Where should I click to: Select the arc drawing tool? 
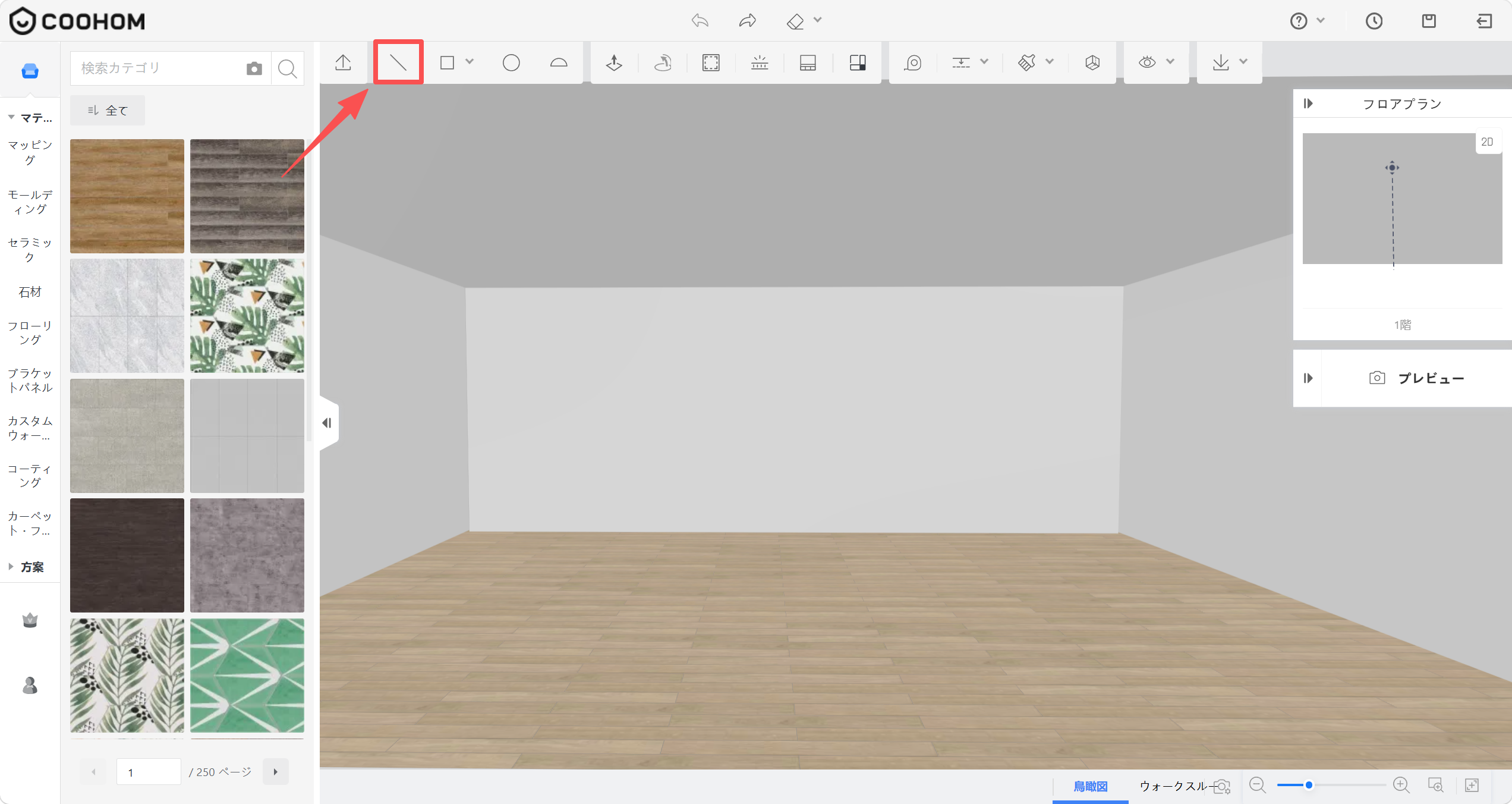pyautogui.click(x=558, y=62)
